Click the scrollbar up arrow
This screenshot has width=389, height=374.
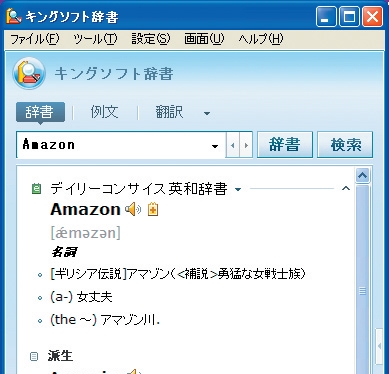click(362, 175)
